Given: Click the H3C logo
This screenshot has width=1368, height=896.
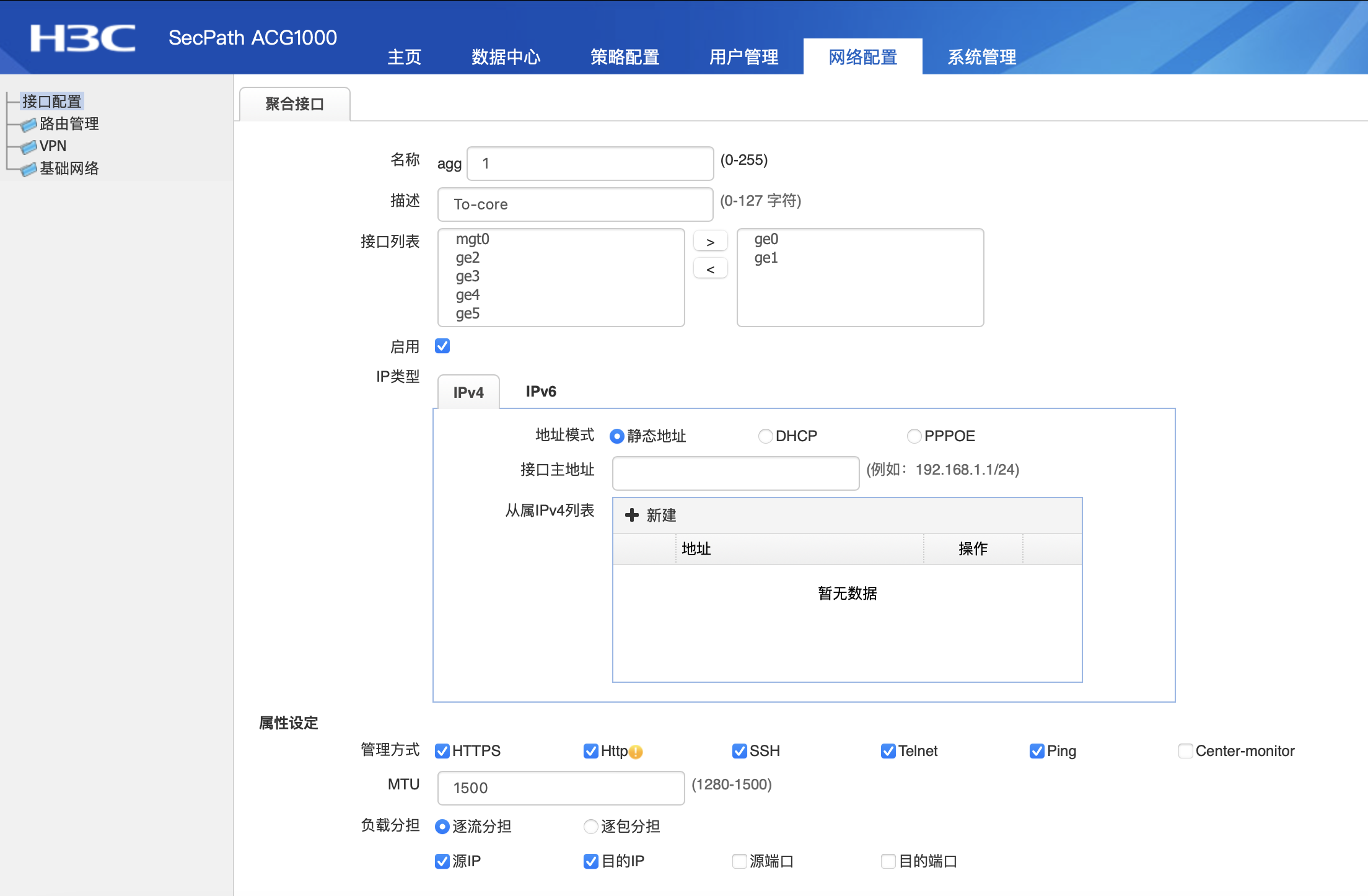Looking at the screenshot, I should [x=82, y=38].
